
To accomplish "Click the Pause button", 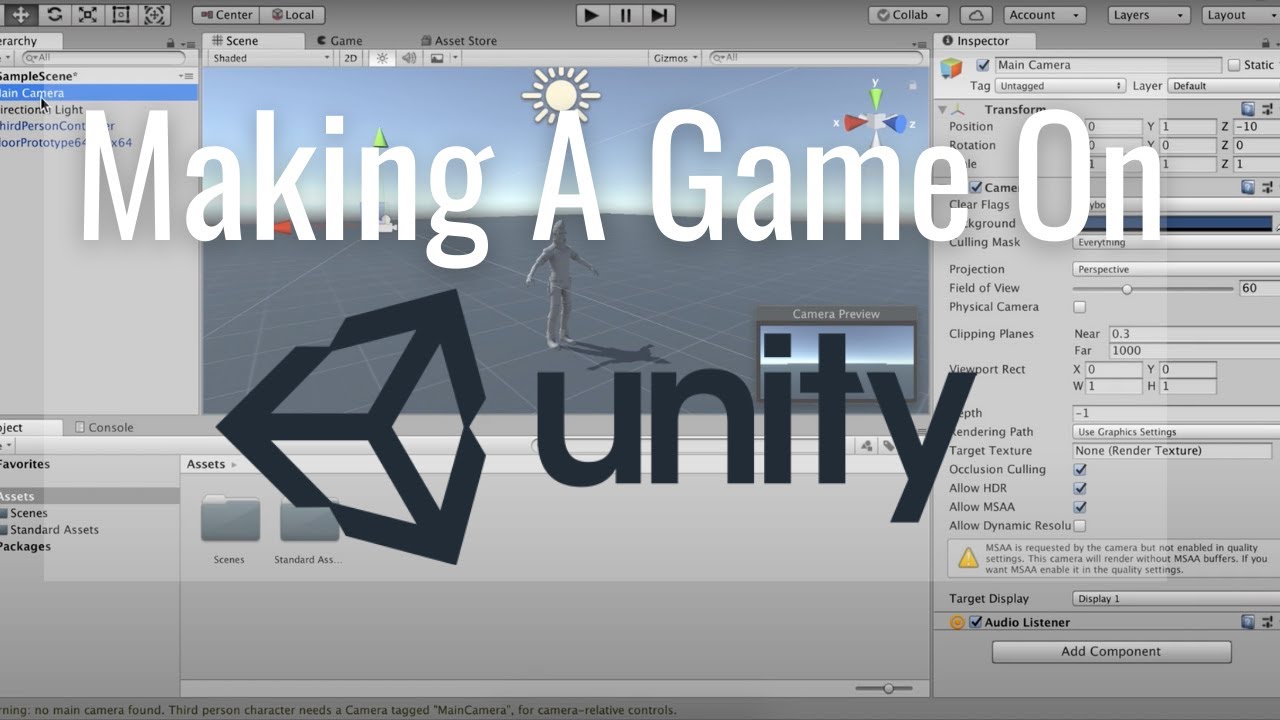I will click(625, 15).
